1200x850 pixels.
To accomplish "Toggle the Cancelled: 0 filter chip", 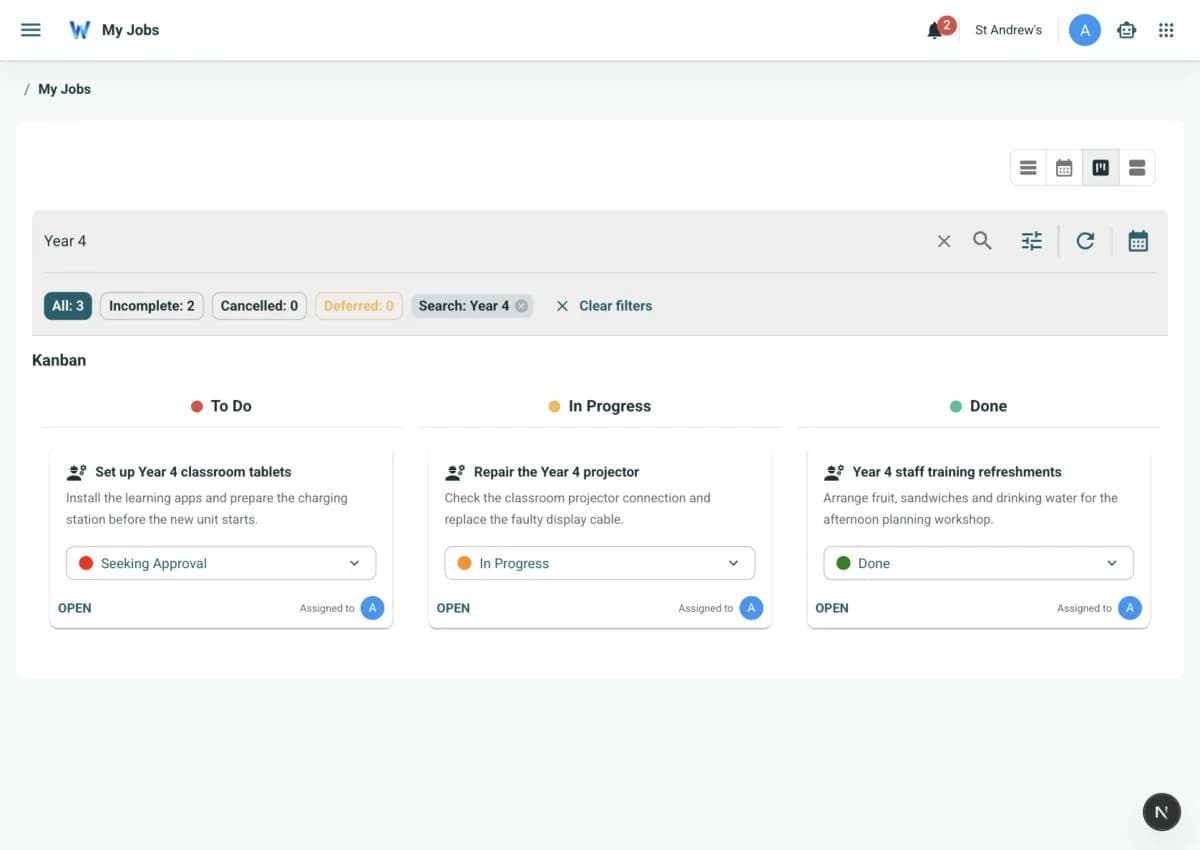I will [x=259, y=306].
